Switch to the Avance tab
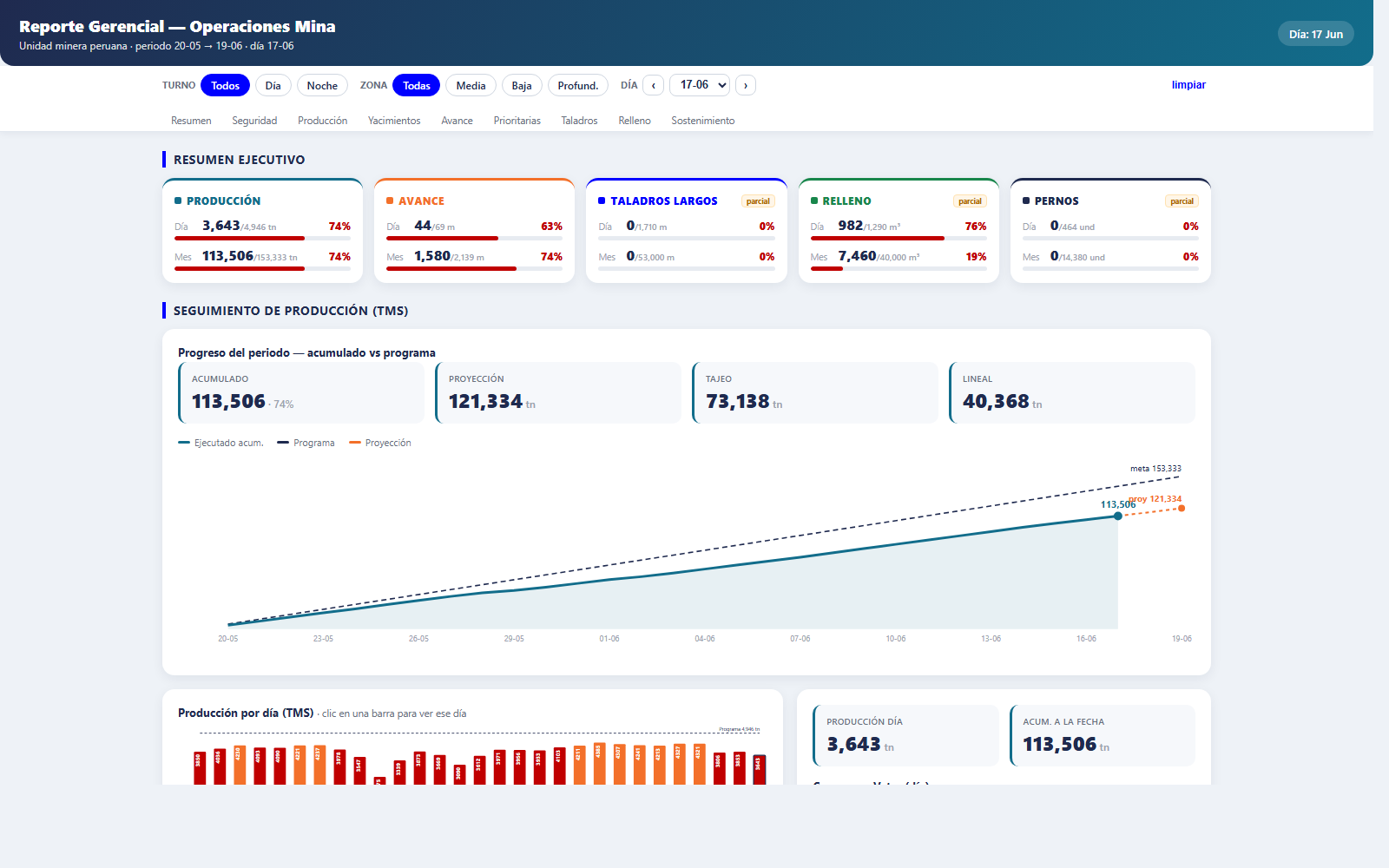The image size is (1389, 868). pyautogui.click(x=457, y=121)
